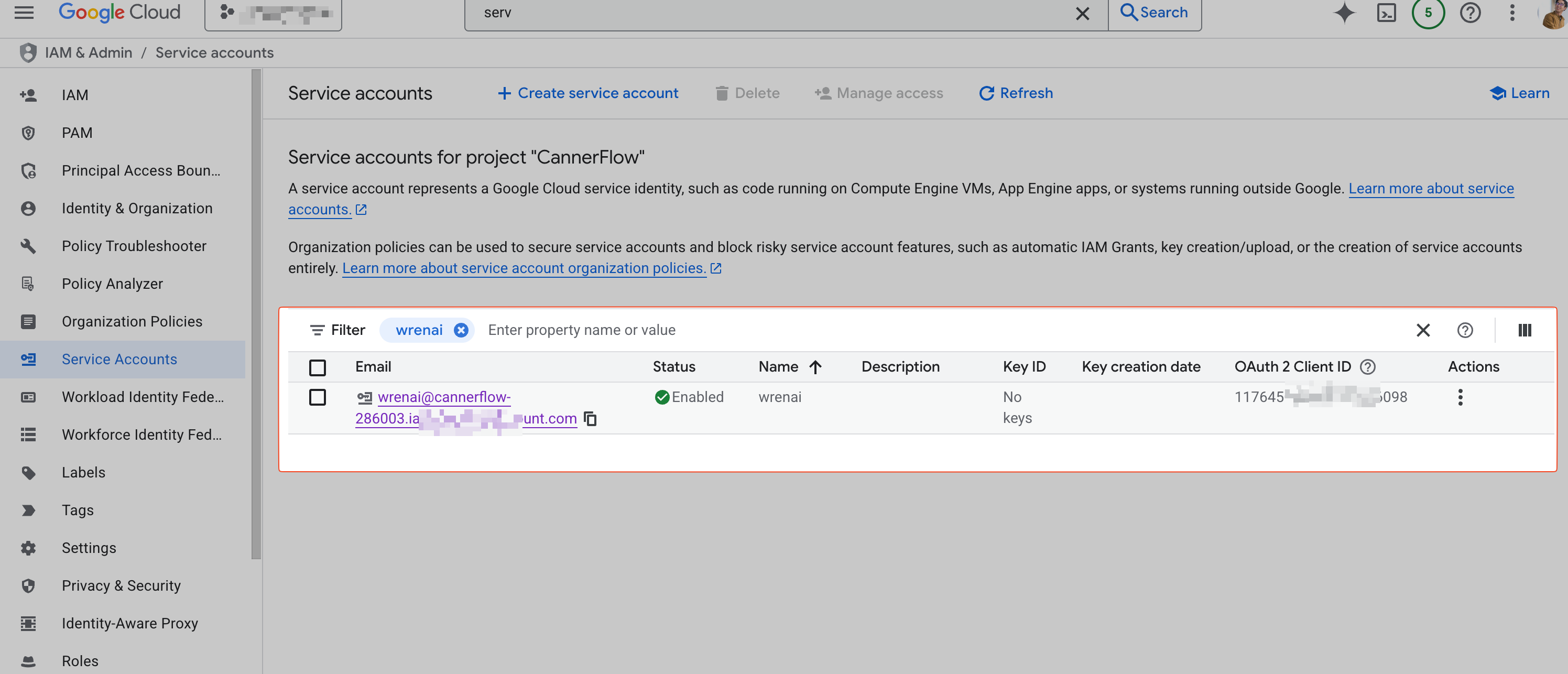The height and width of the screenshot is (674, 1568).
Task: Click Create service account
Action: click(587, 93)
